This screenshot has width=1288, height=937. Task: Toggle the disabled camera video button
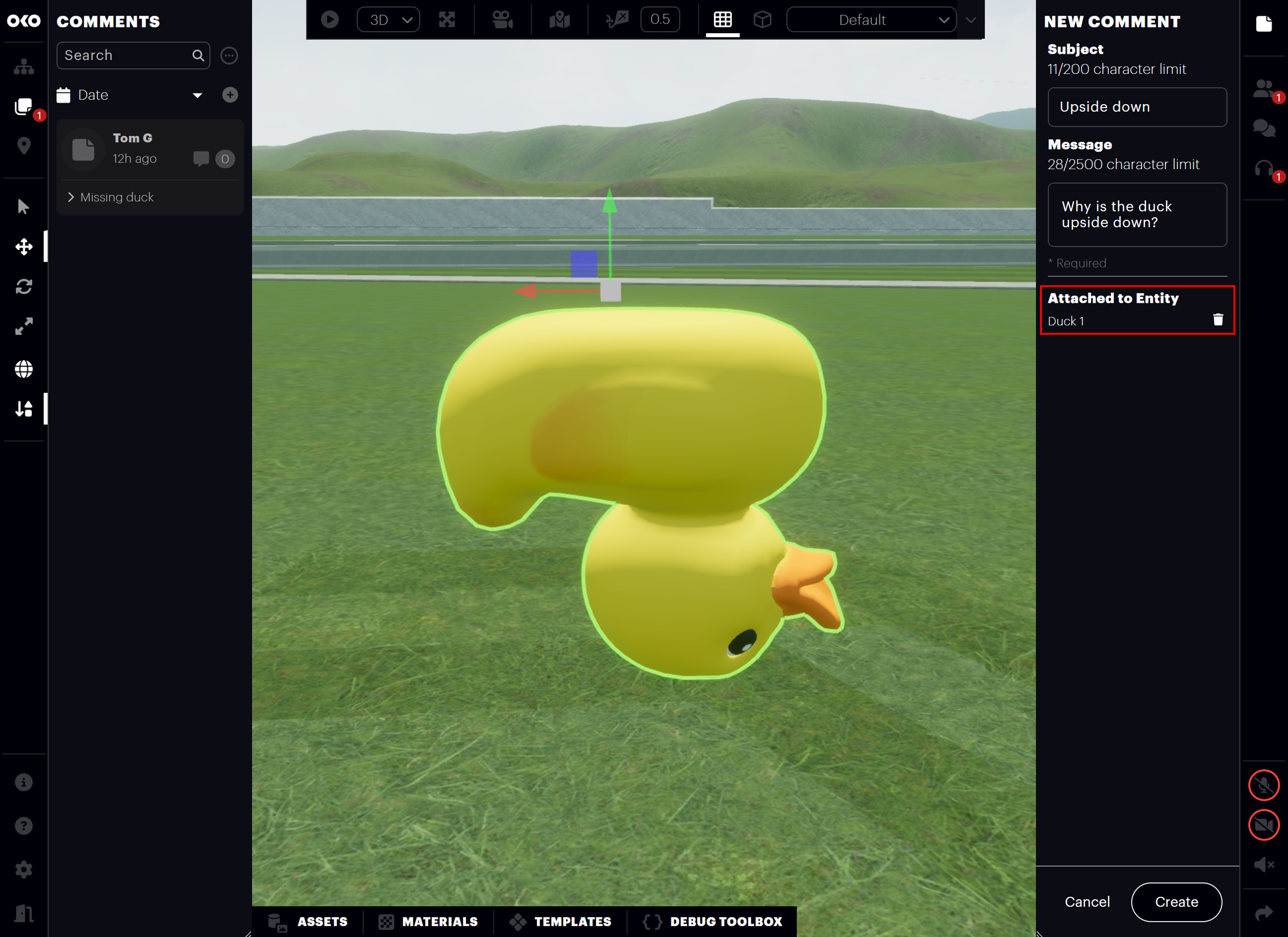tap(1263, 825)
